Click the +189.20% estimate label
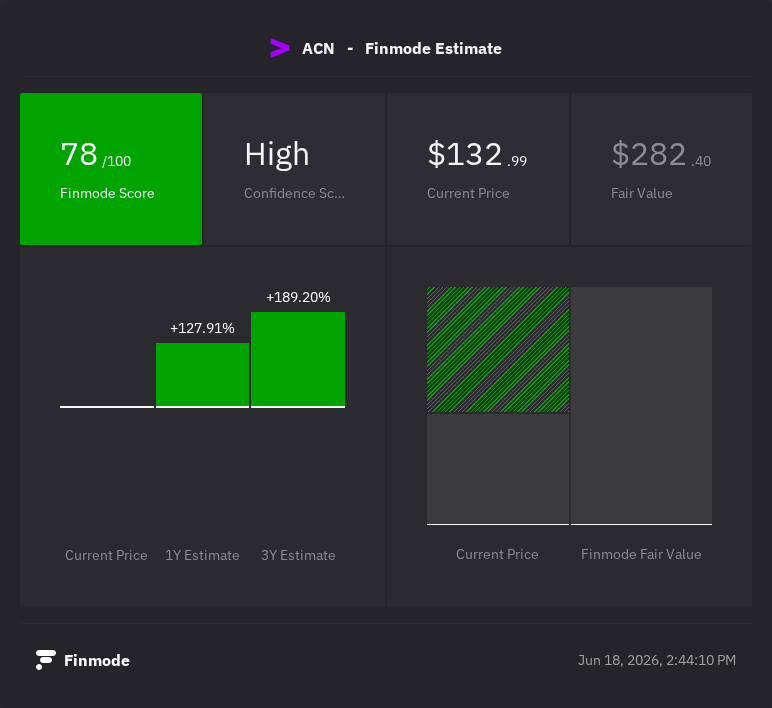Viewport: 772px width, 708px height. tap(298, 297)
